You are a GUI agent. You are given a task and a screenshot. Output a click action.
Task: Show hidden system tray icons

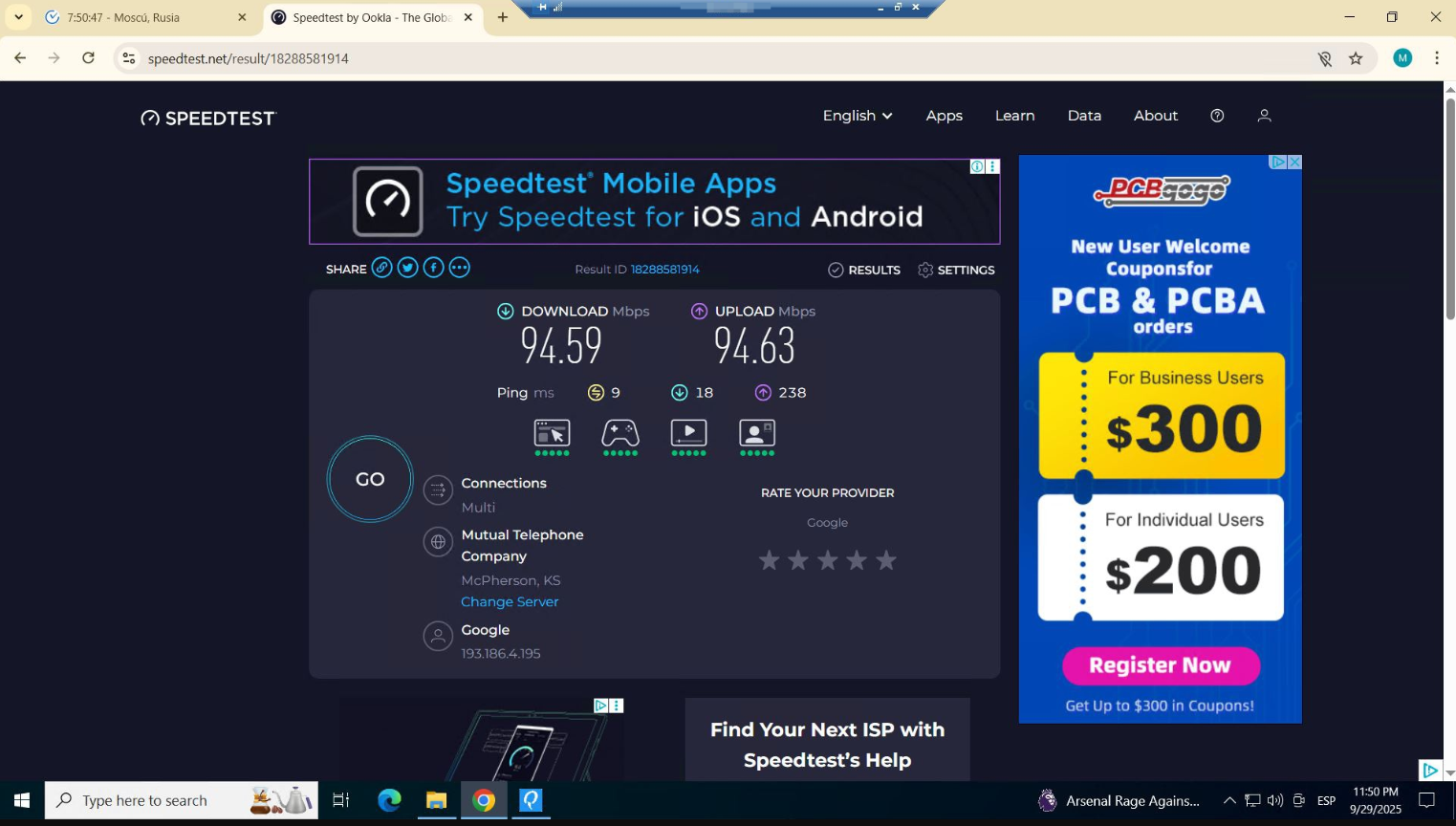point(1229,800)
